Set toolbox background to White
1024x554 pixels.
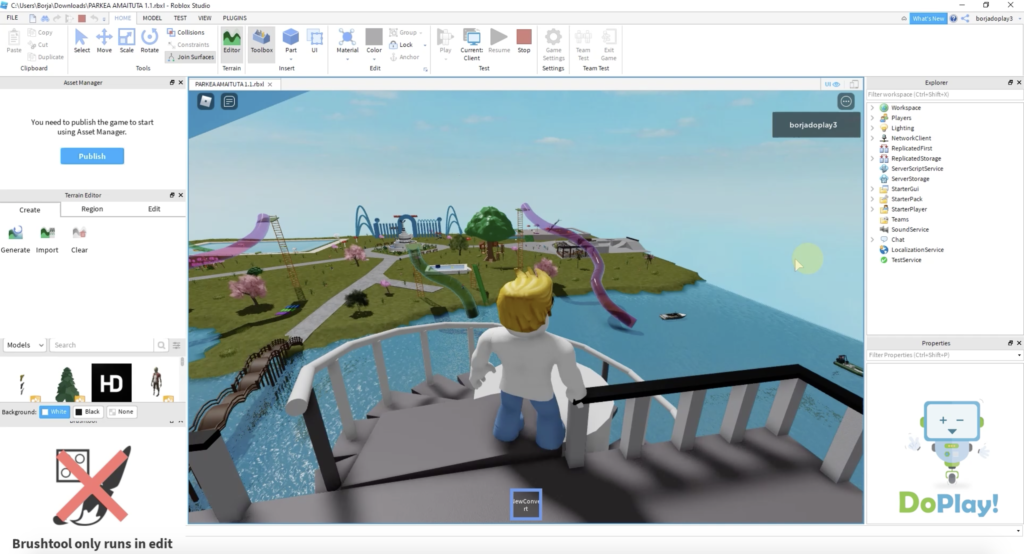(x=54, y=412)
